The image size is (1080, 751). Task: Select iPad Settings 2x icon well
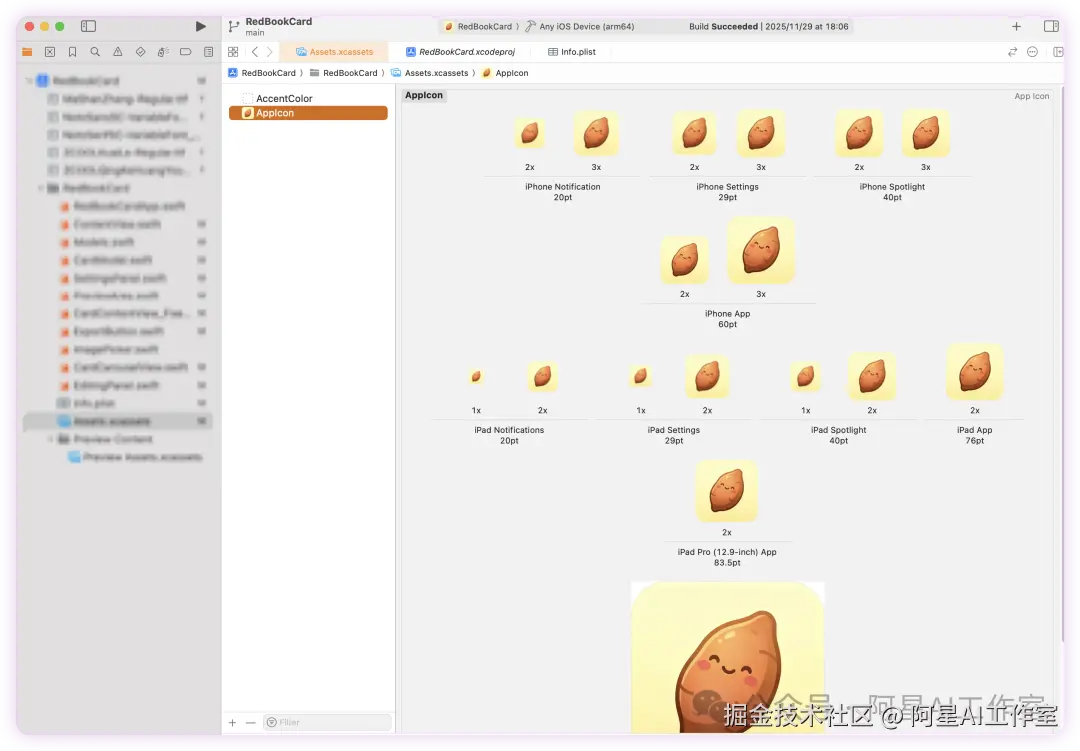(x=707, y=376)
